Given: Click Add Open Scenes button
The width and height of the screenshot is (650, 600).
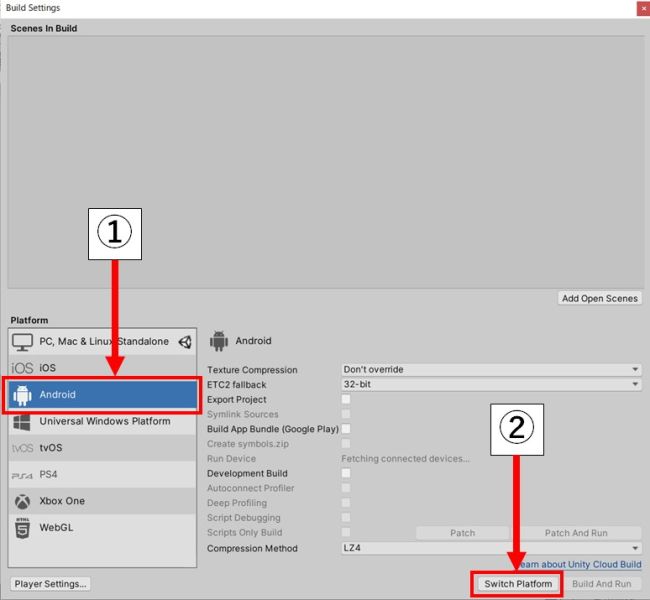Looking at the screenshot, I should tap(599, 298).
